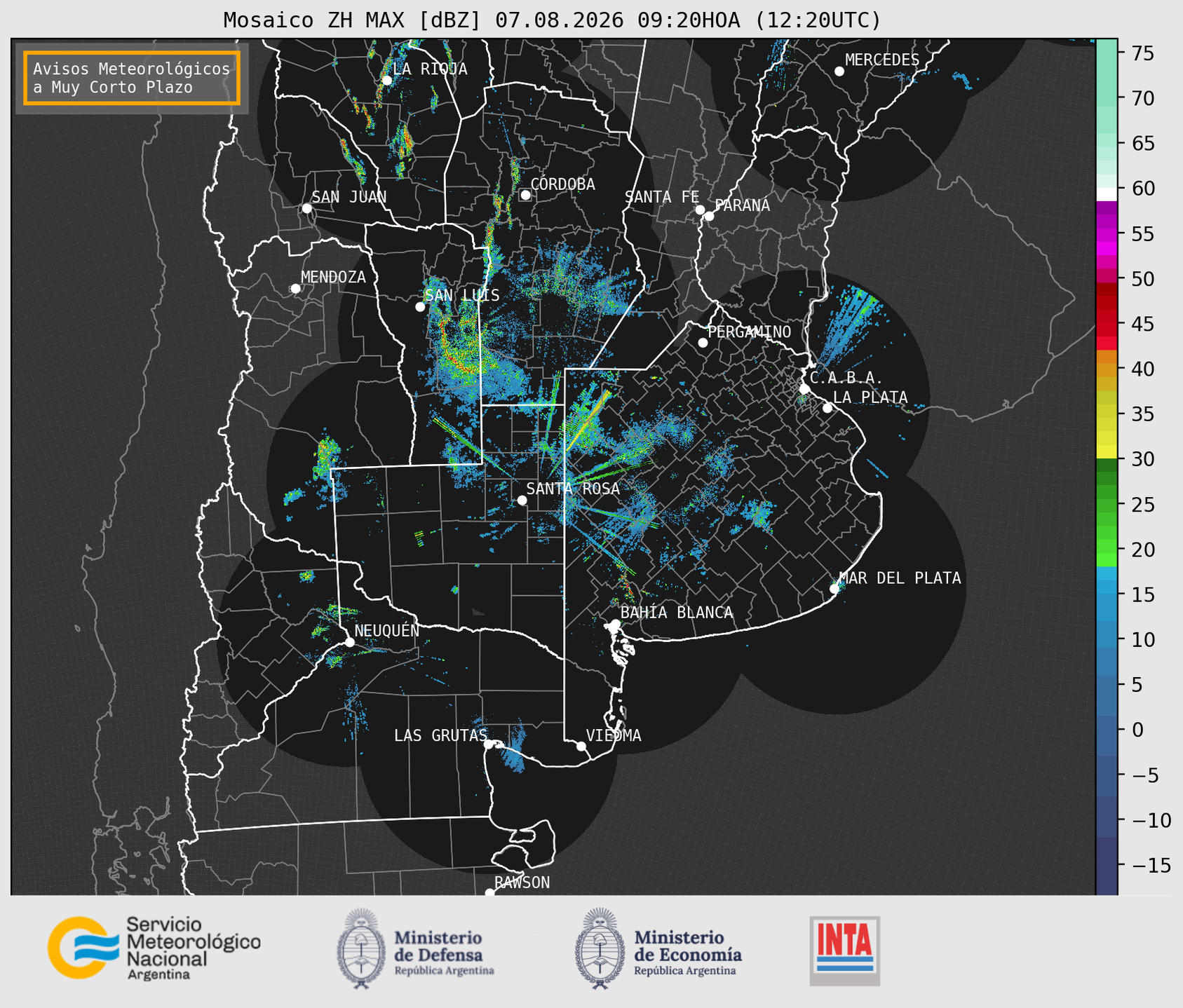Click the Mercedes city label
The width and height of the screenshot is (1183, 1008).
click(882, 60)
